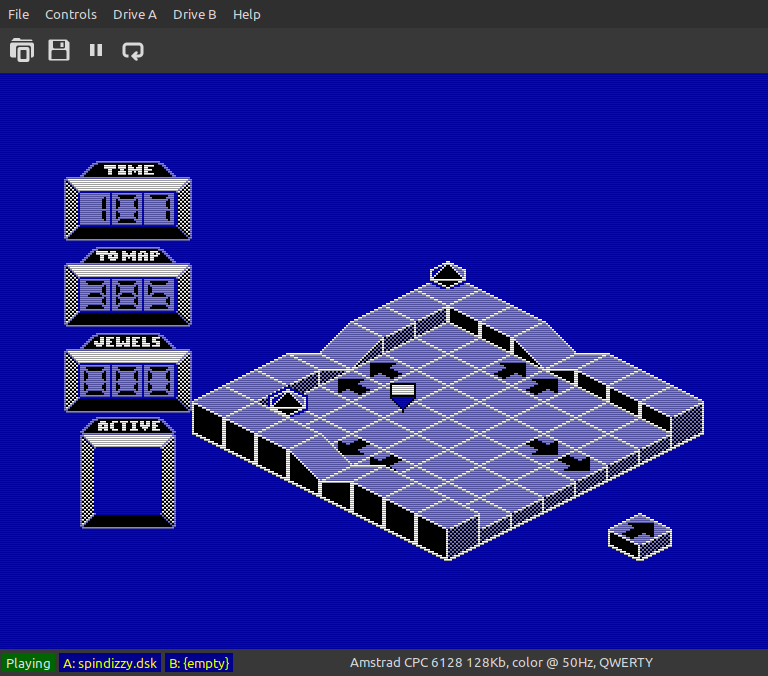
Task: Click the Amstrad CPC 6128 machine info text
Action: point(501,663)
